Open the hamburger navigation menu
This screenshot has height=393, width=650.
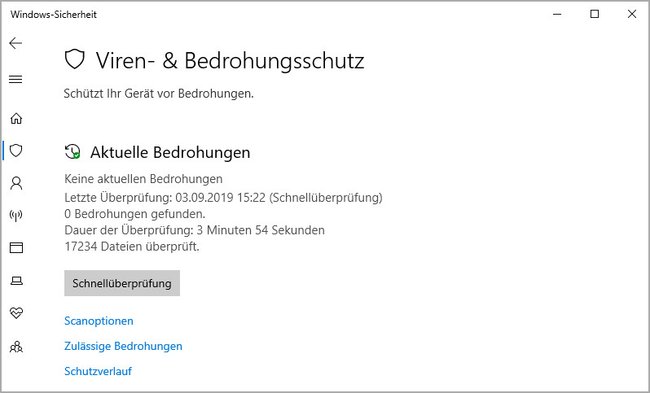tap(16, 79)
